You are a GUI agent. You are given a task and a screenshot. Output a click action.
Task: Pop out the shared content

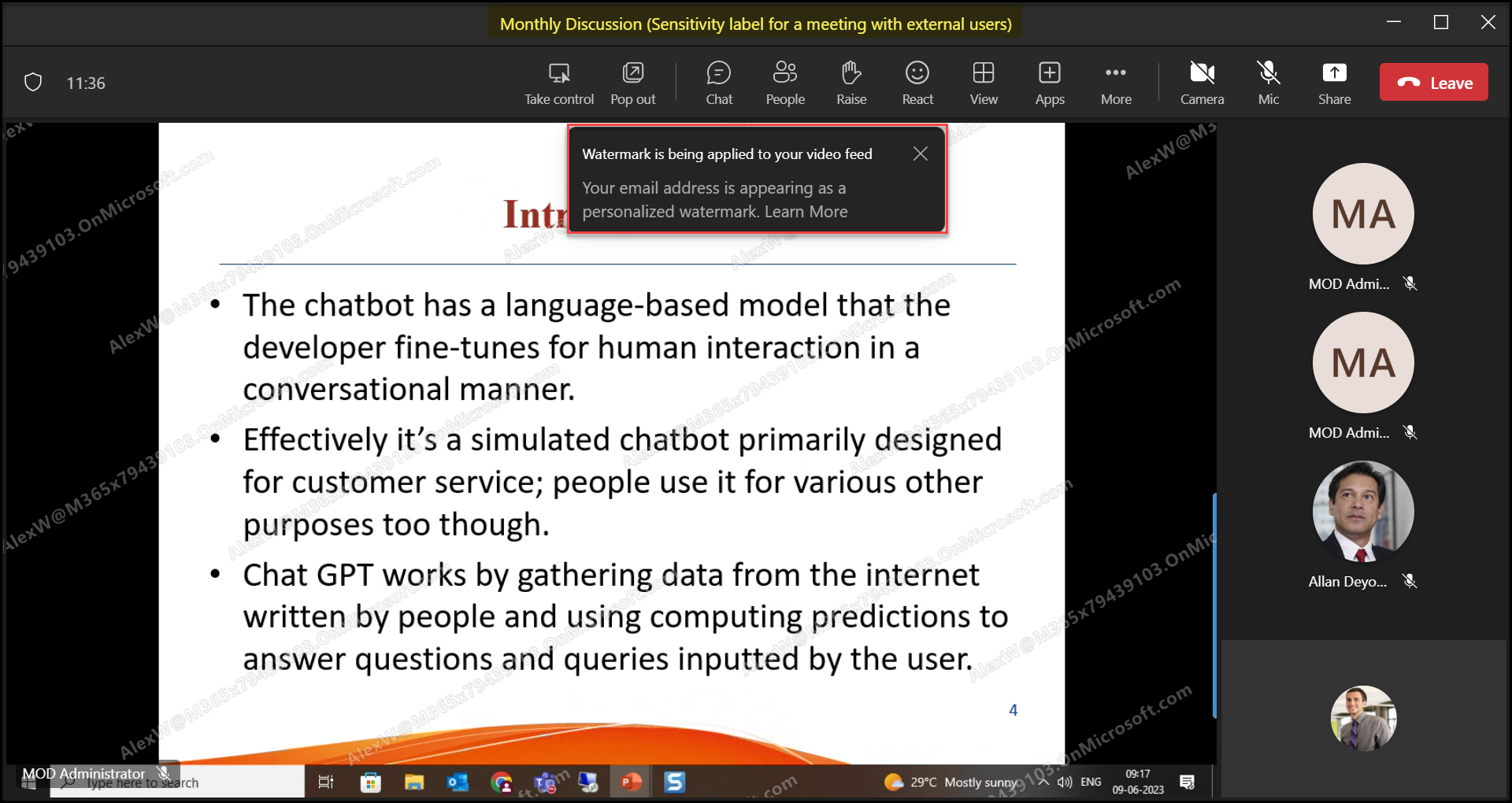(x=632, y=74)
